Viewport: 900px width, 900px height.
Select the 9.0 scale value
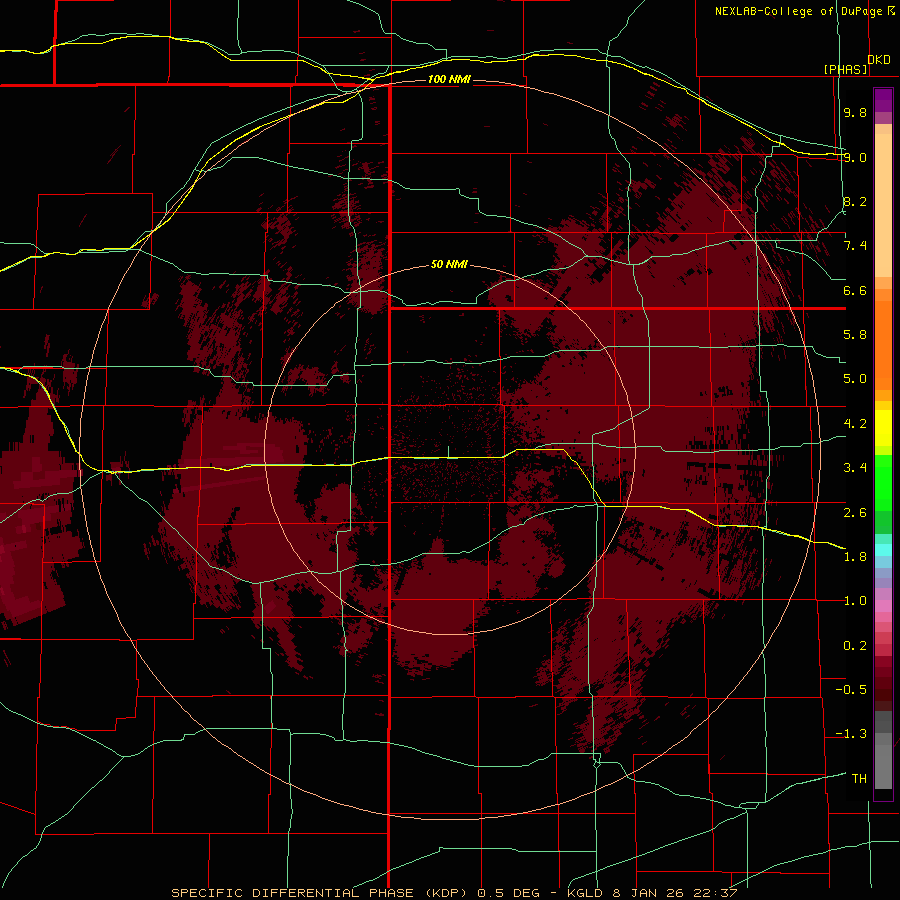(855, 157)
